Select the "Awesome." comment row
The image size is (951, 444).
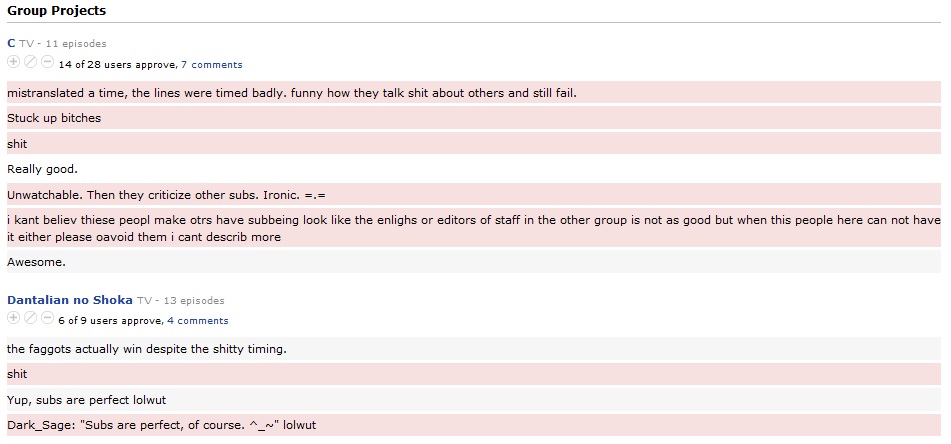[x=474, y=263]
